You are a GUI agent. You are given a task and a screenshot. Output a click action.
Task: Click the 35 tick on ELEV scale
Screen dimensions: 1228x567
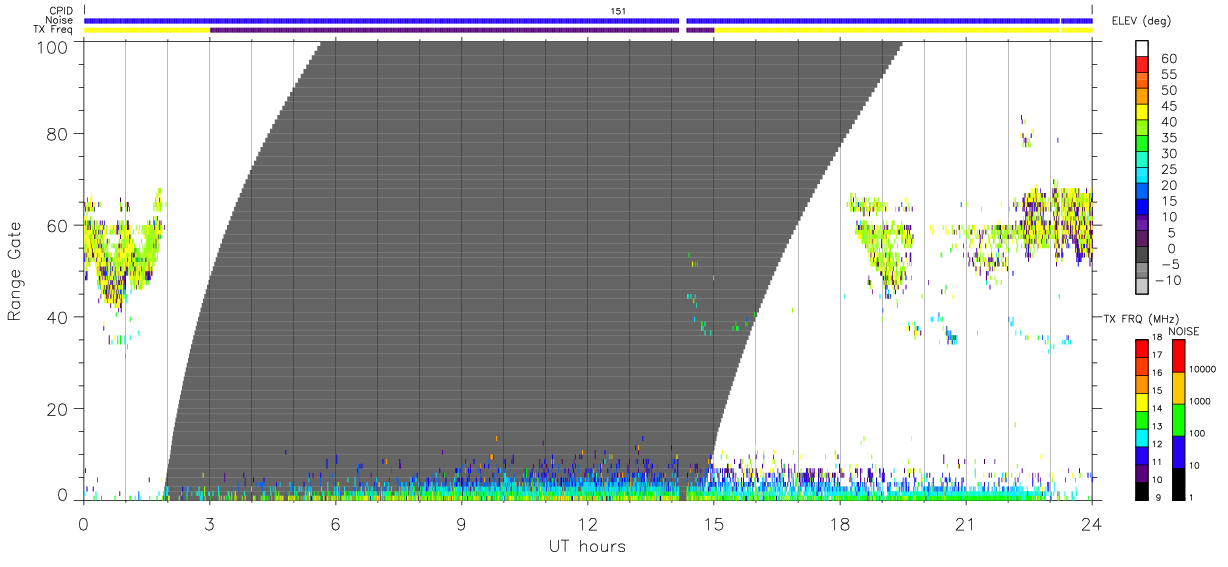click(1167, 138)
